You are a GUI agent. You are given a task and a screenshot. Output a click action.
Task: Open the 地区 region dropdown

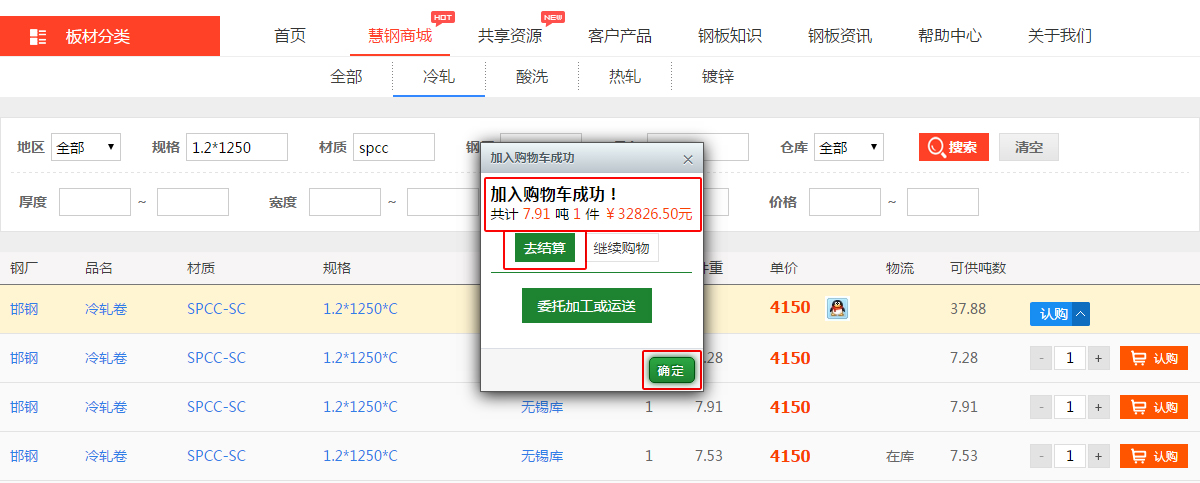pyautogui.click(x=85, y=147)
